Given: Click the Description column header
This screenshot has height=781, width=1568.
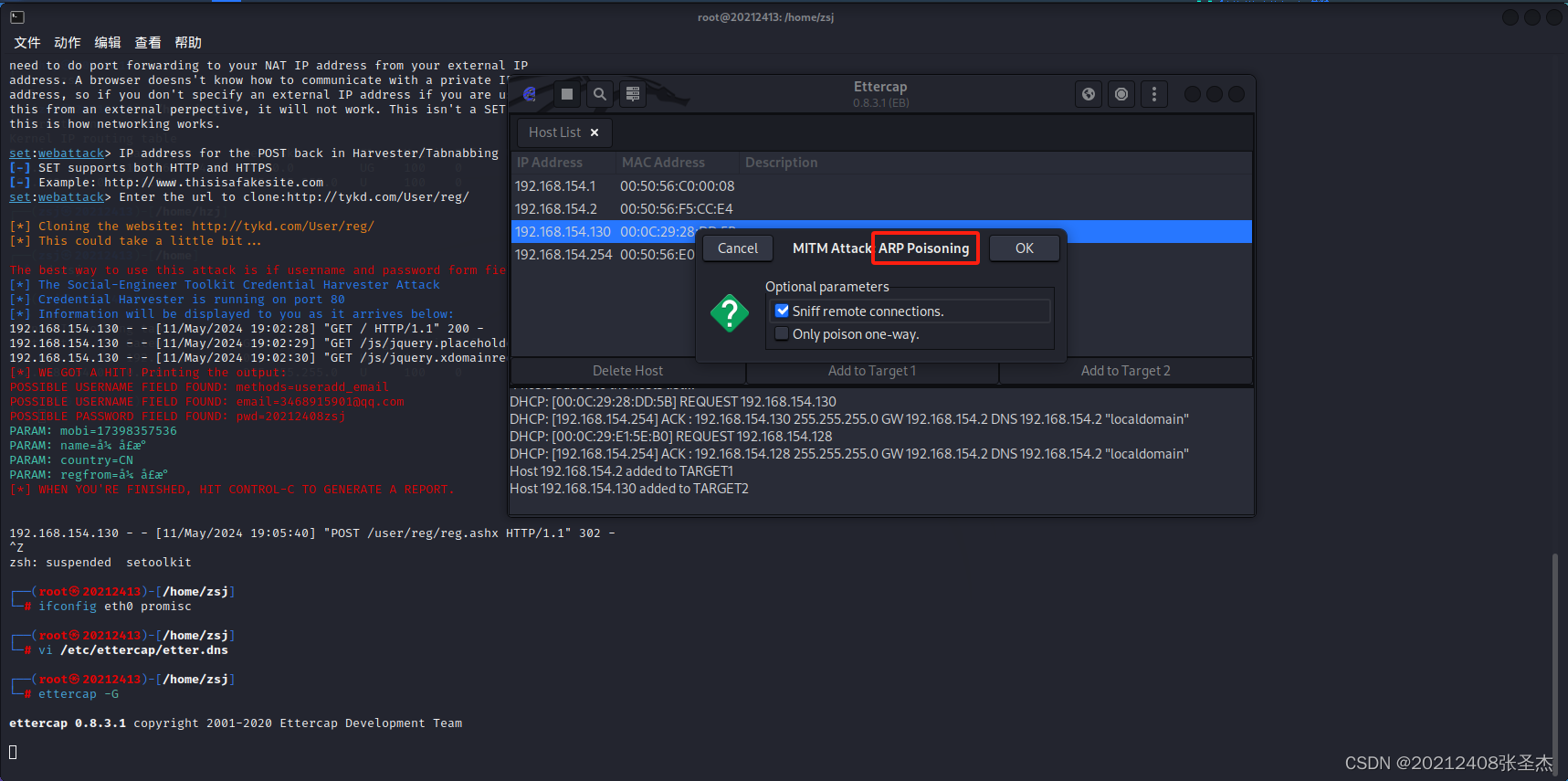Looking at the screenshot, I should coord(782,163).
